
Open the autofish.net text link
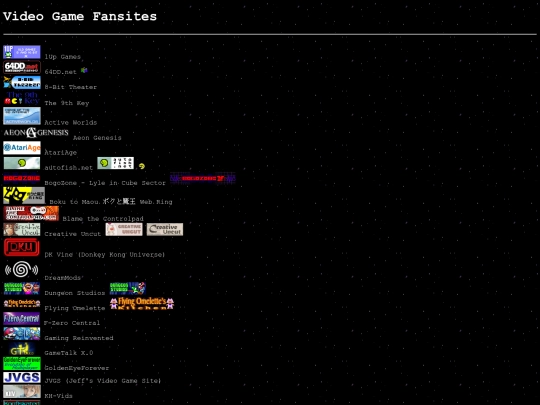[69, 168]
